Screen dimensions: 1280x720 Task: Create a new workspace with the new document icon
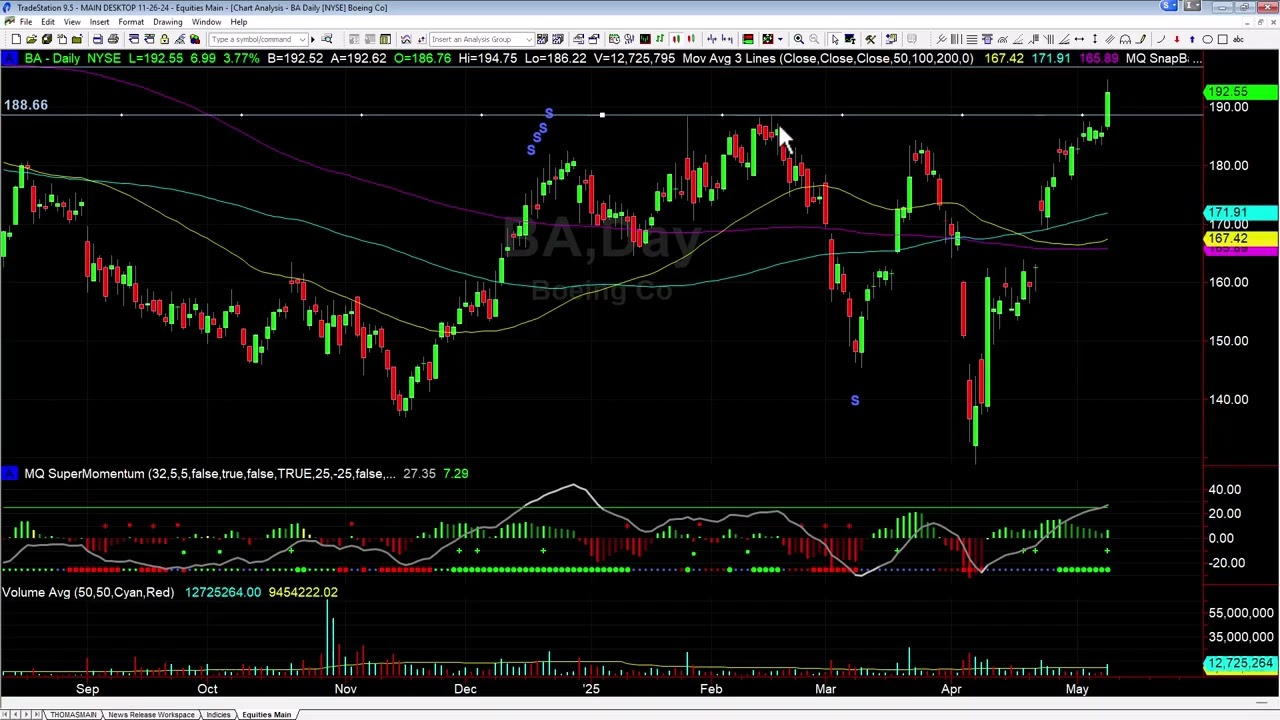pyautogui.click(x=17, y=39)
